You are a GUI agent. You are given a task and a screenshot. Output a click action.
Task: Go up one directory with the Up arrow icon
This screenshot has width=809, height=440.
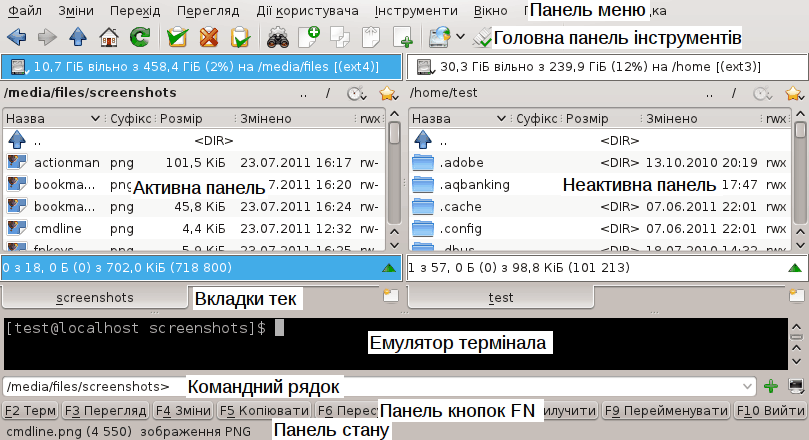[x=78, y=38]
